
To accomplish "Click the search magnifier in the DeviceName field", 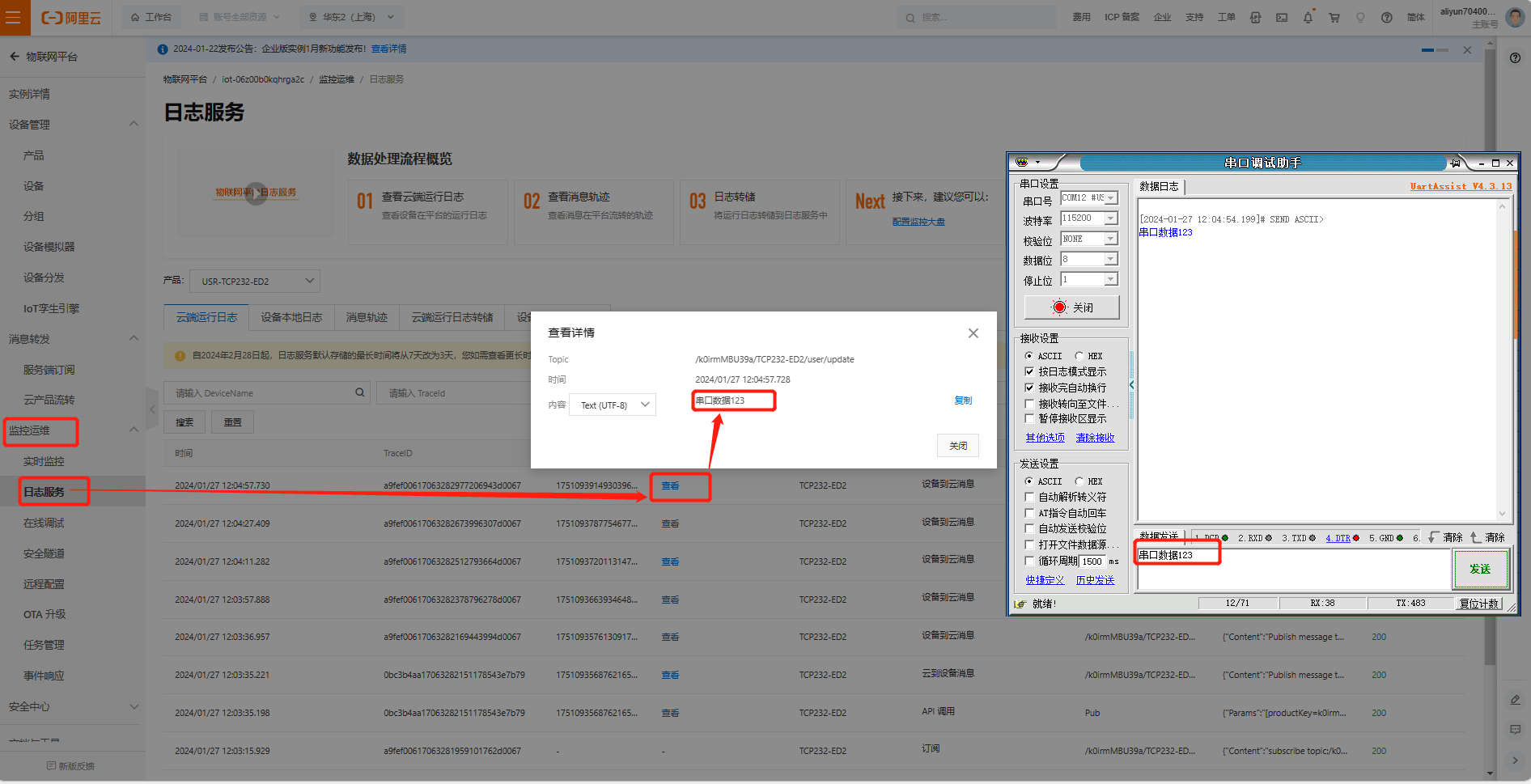I will [x=359, y=392].
